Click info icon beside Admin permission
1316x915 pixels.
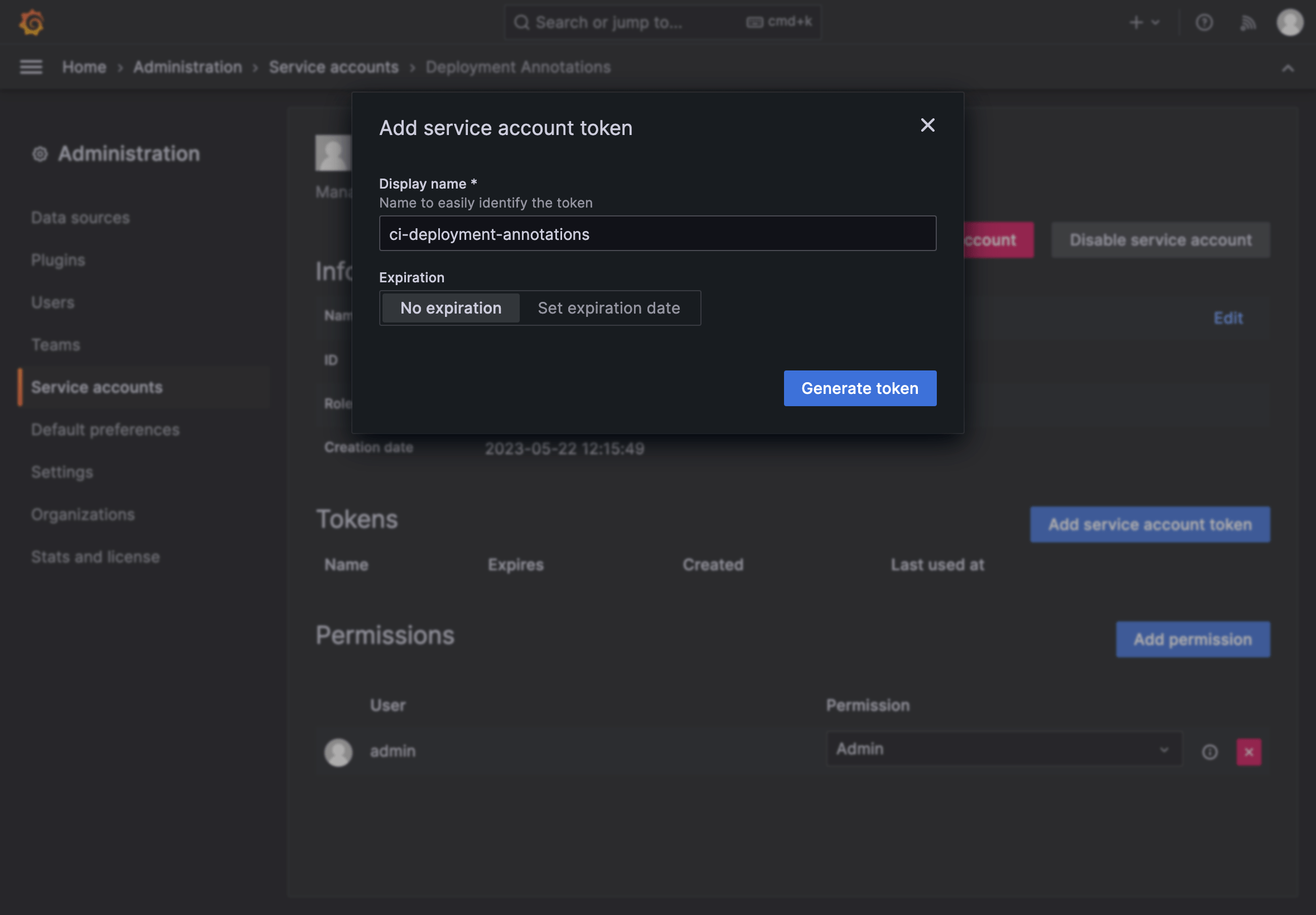coord(1209,752)
